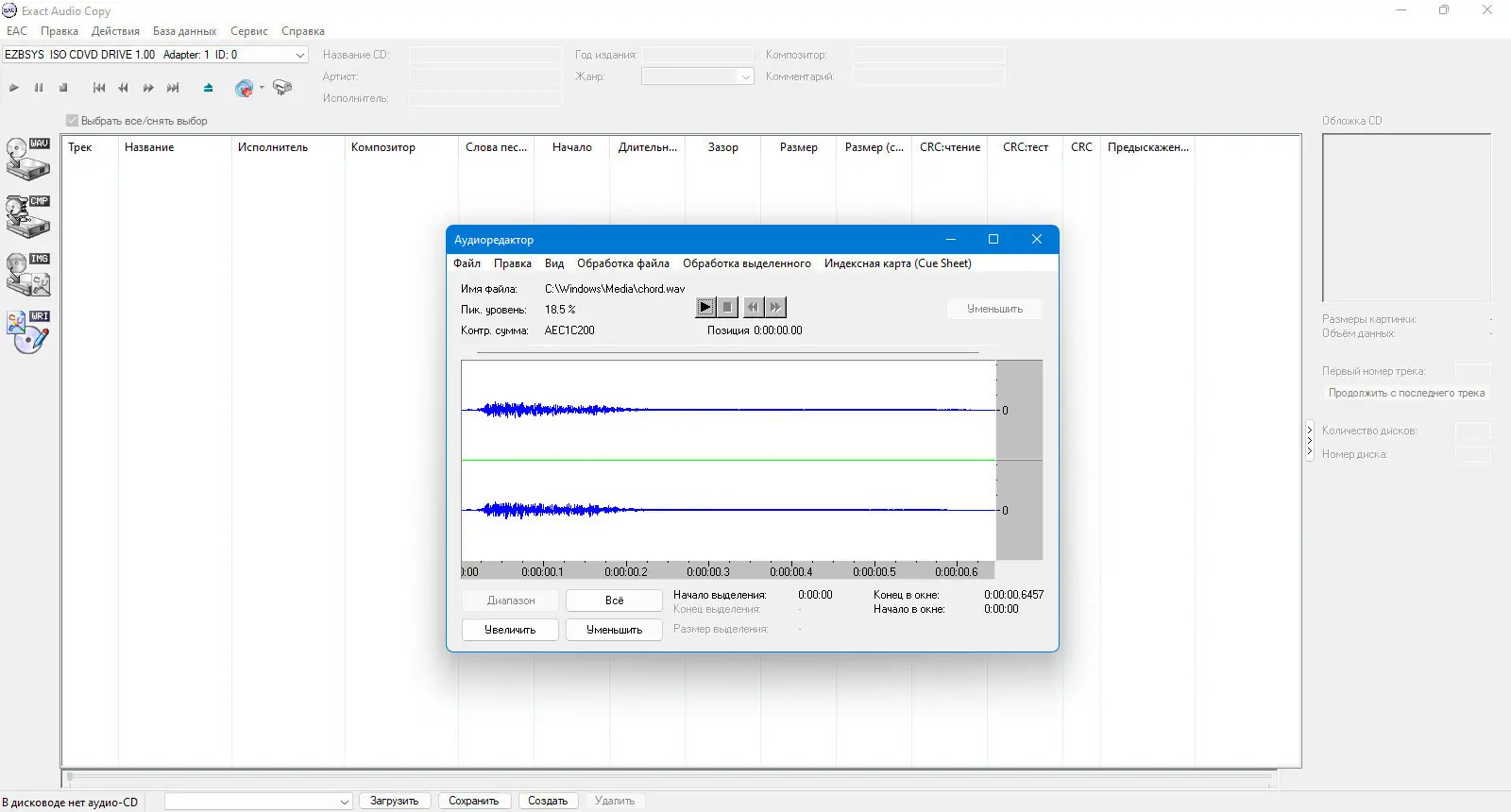Open the Действия menu

pyautogui.click(x=115, y=31)
